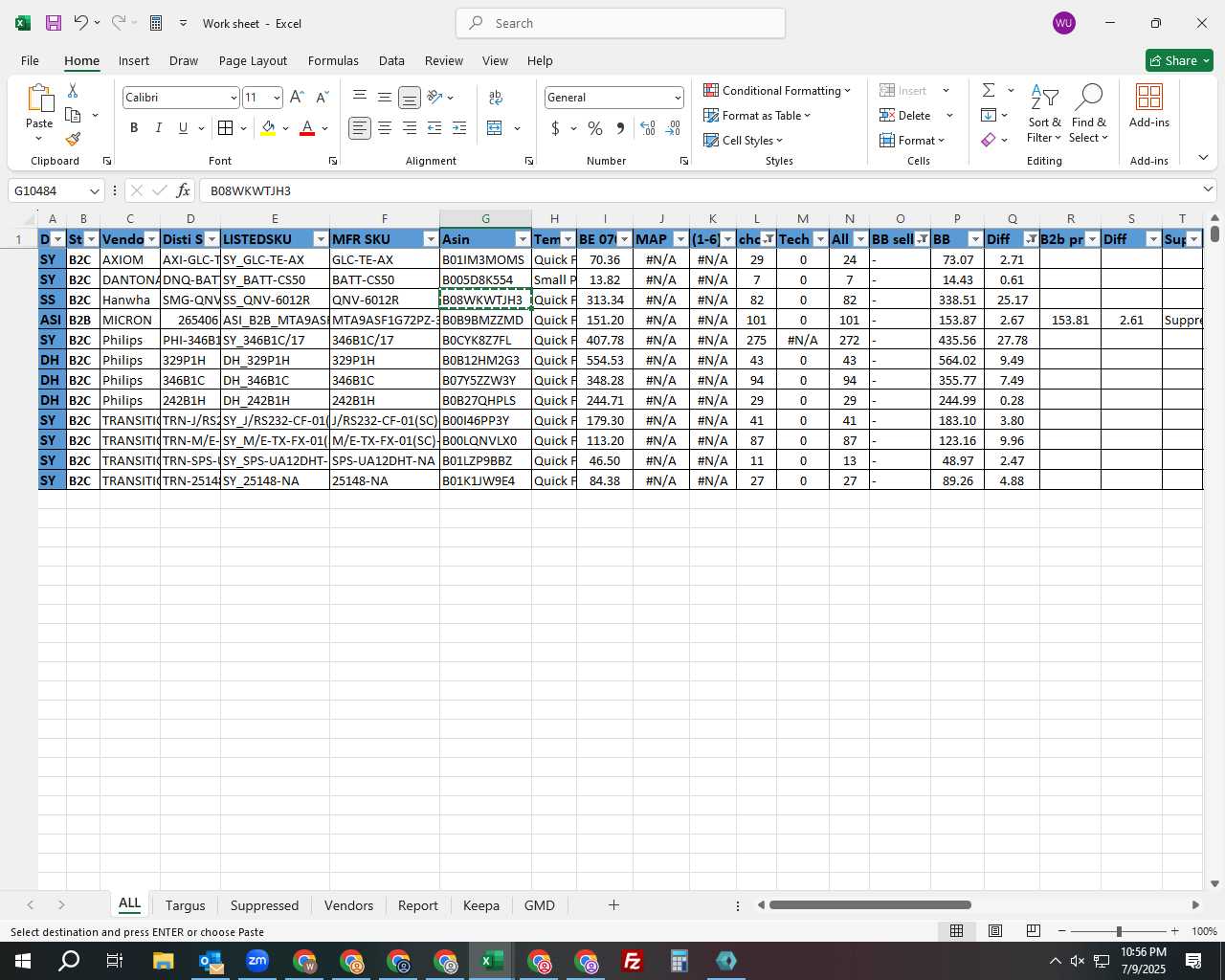Click the Align Right icon
Image resolution: width=1225 pixels, height=980 pixels.
(x=410, y=128)
